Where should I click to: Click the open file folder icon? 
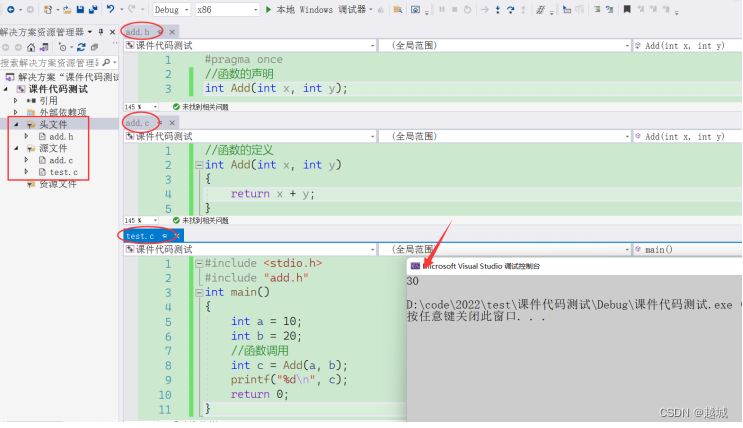[x=67, y=9]
